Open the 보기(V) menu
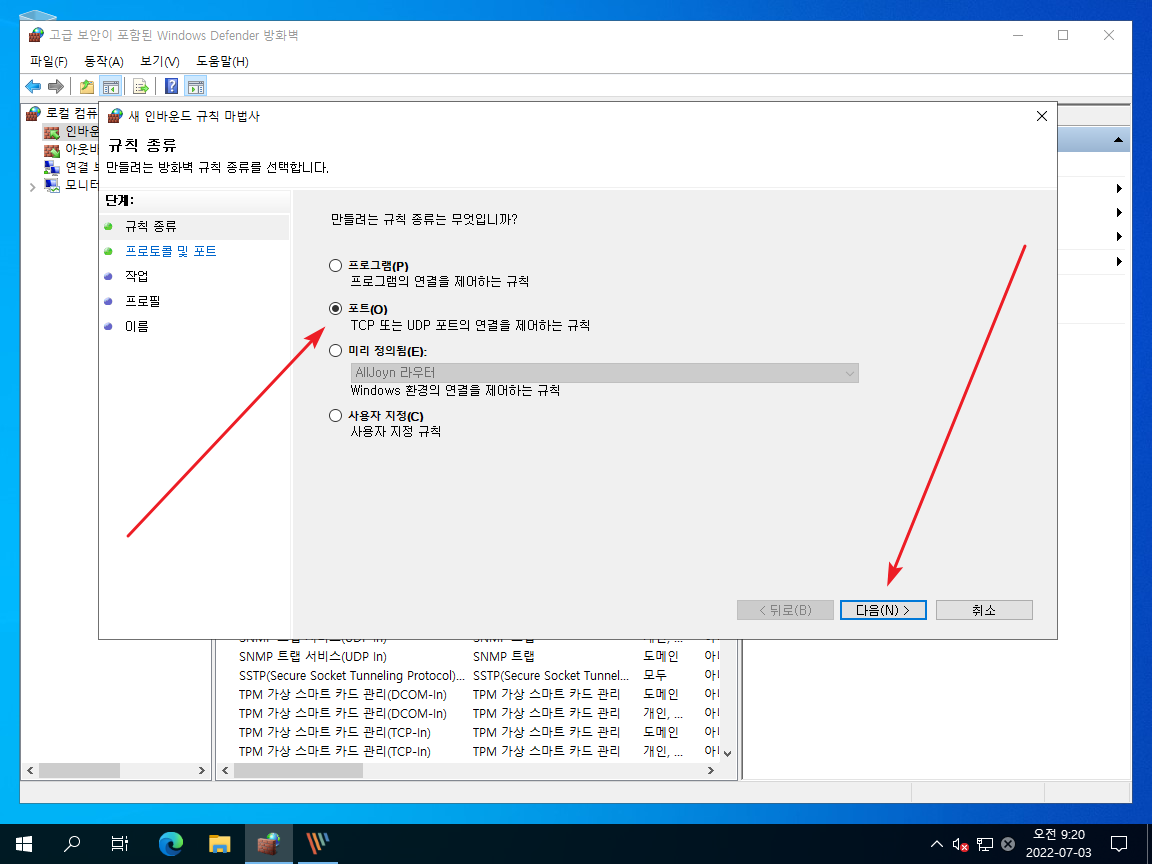The image size is (1152, 864). pos(159,62)
